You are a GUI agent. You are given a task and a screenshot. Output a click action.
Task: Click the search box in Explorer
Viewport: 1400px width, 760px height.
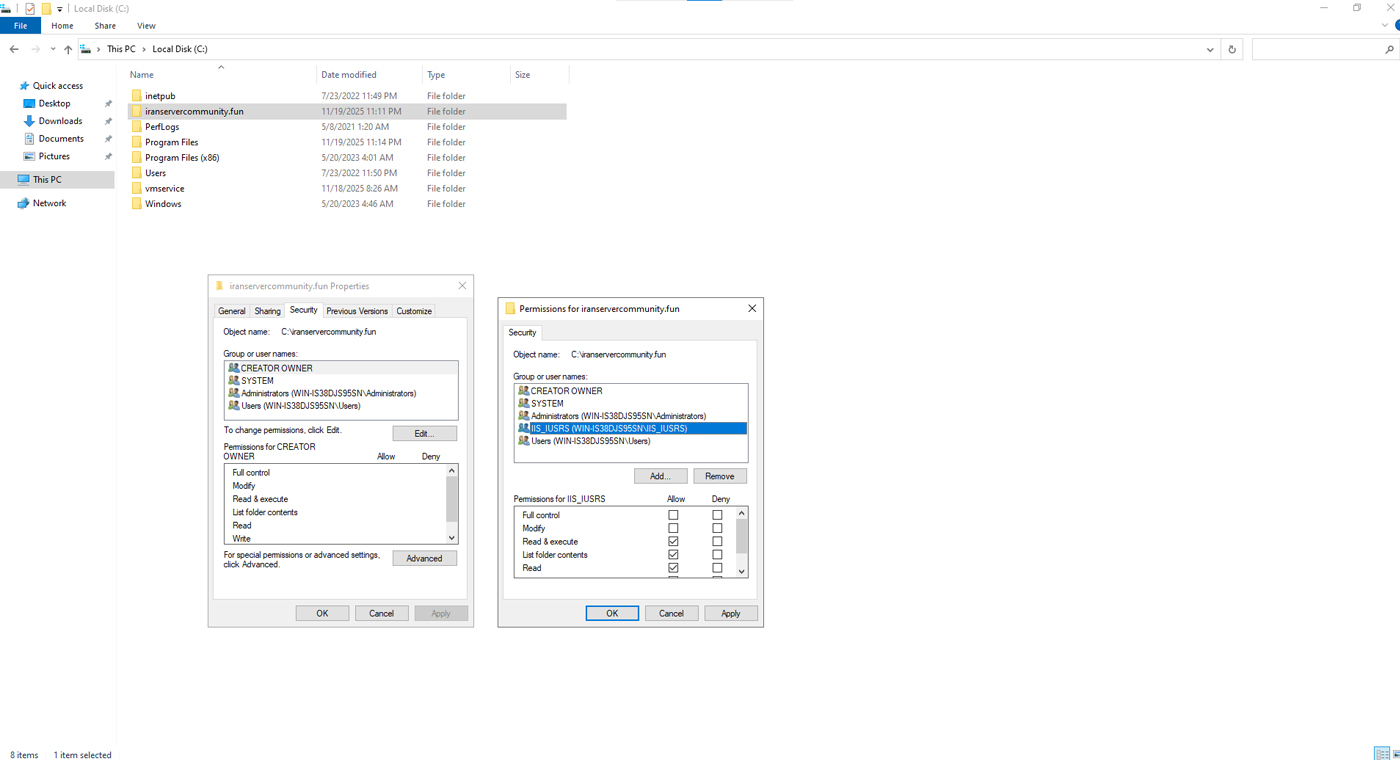click(1320, 49)
